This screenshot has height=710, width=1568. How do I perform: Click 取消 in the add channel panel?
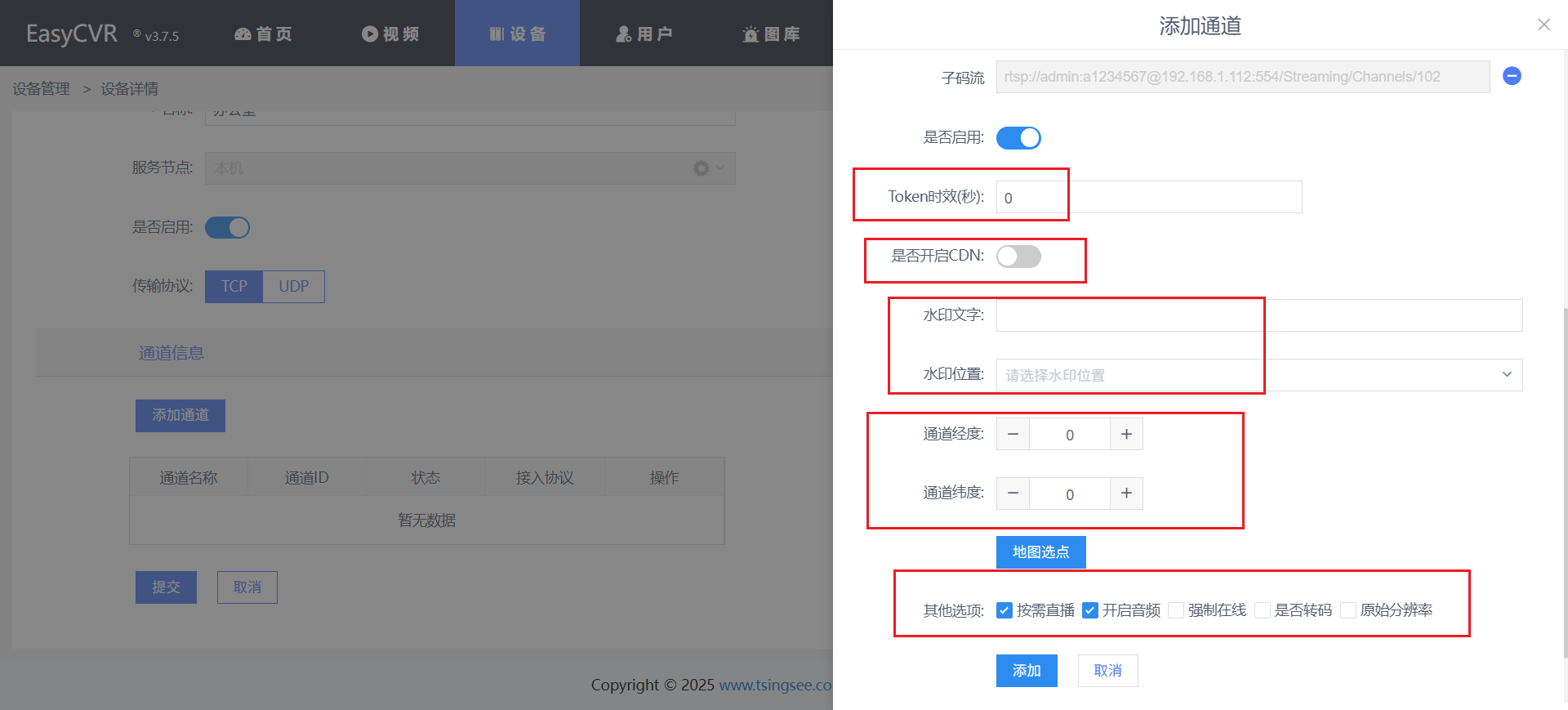coord(1107,671)
